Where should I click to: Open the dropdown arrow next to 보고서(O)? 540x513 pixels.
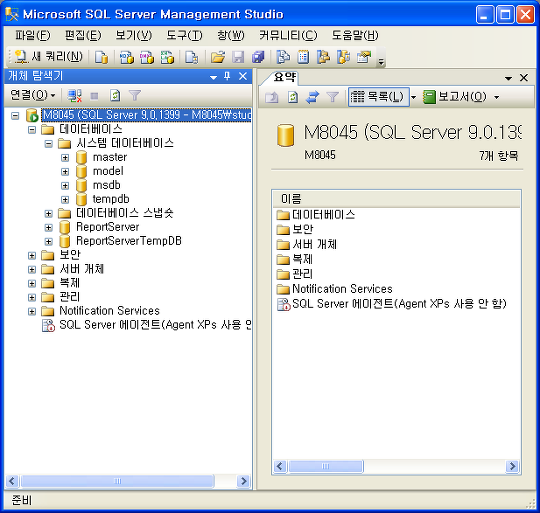[x=496, y=97]
